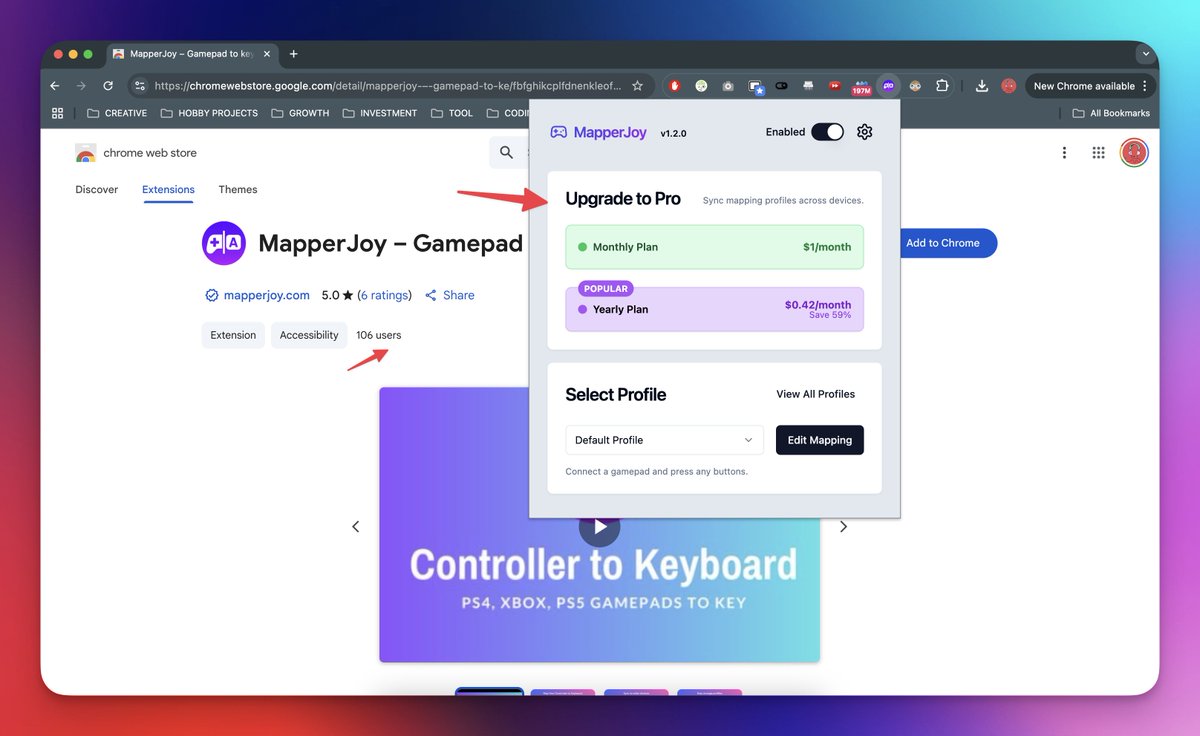
Task: Show previous screenshot with left chevron
Action: pos(355,526)
